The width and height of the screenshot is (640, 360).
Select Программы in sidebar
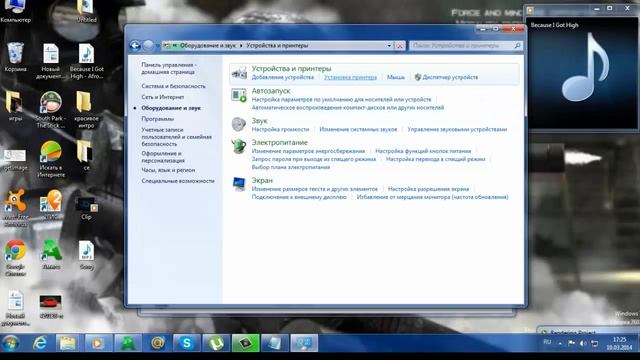tap(158, 119)
